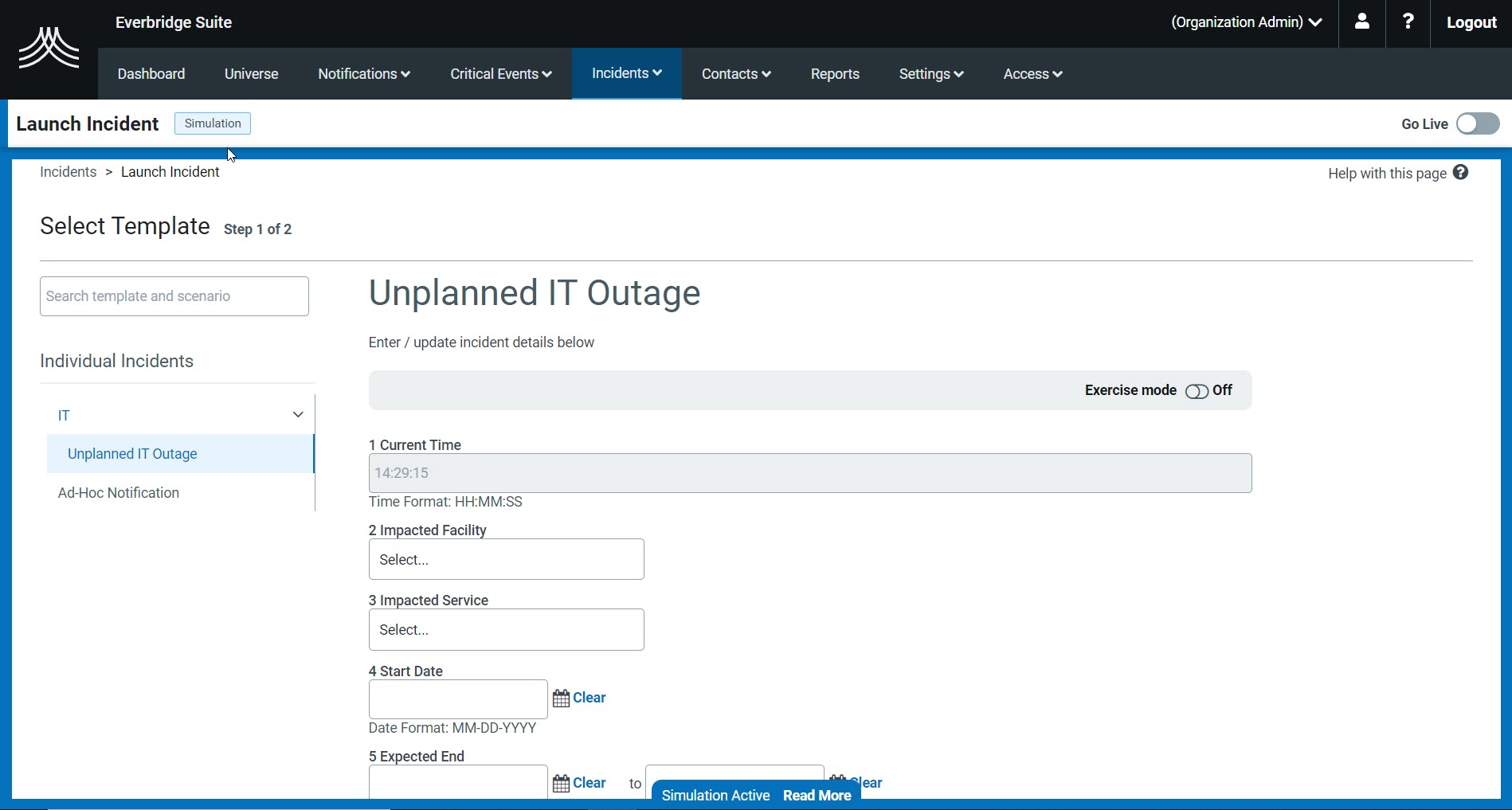Click the Search template and scenario field
1512x810 pixels.
174,296
